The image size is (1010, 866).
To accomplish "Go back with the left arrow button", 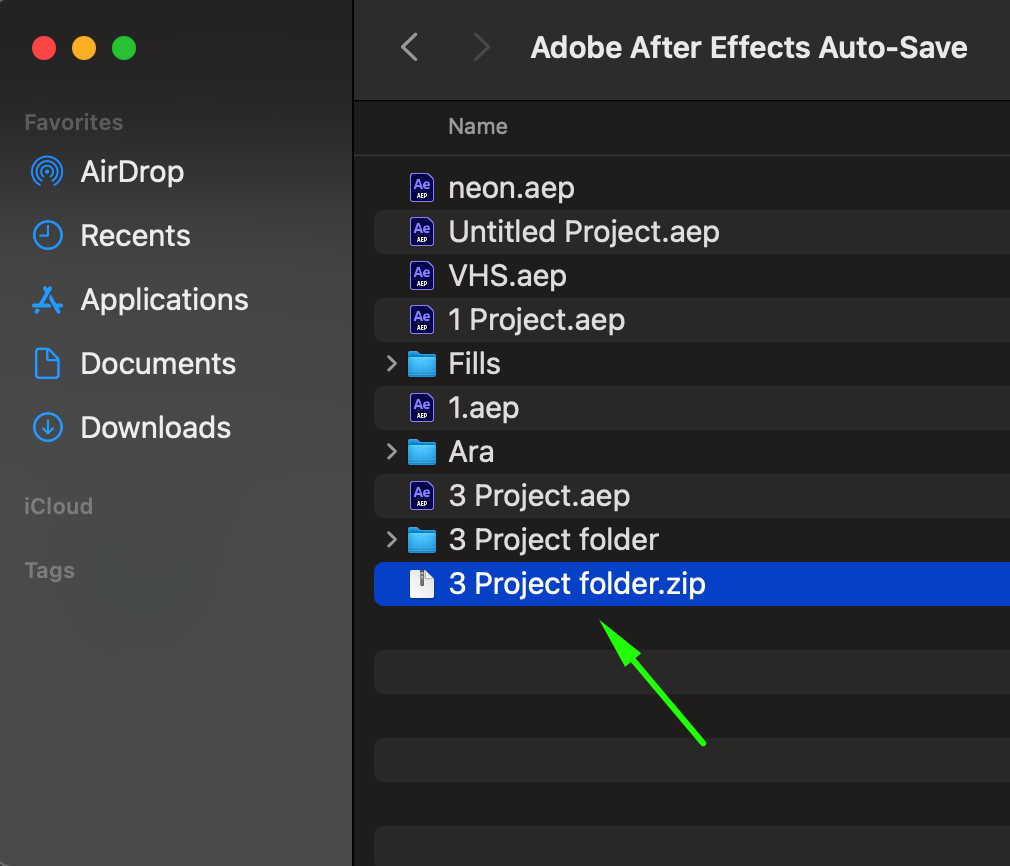I will click(409, 47).
